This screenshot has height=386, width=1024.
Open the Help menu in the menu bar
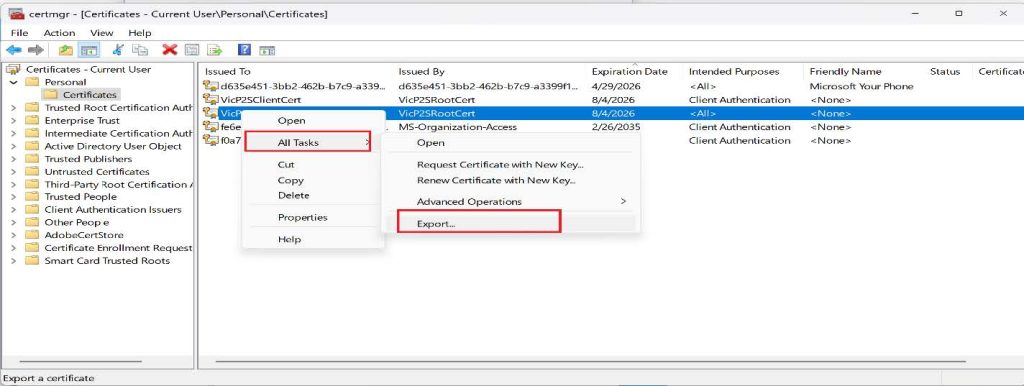click(140, 33)
